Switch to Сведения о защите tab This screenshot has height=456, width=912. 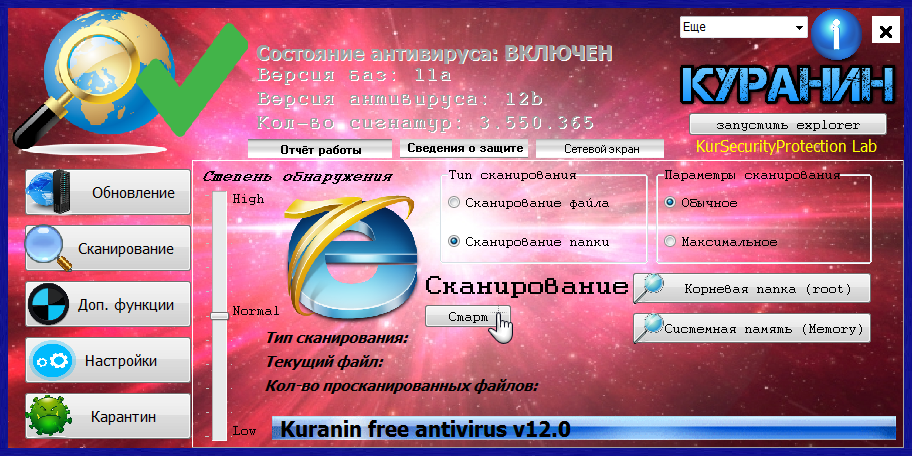pos(465,148)
